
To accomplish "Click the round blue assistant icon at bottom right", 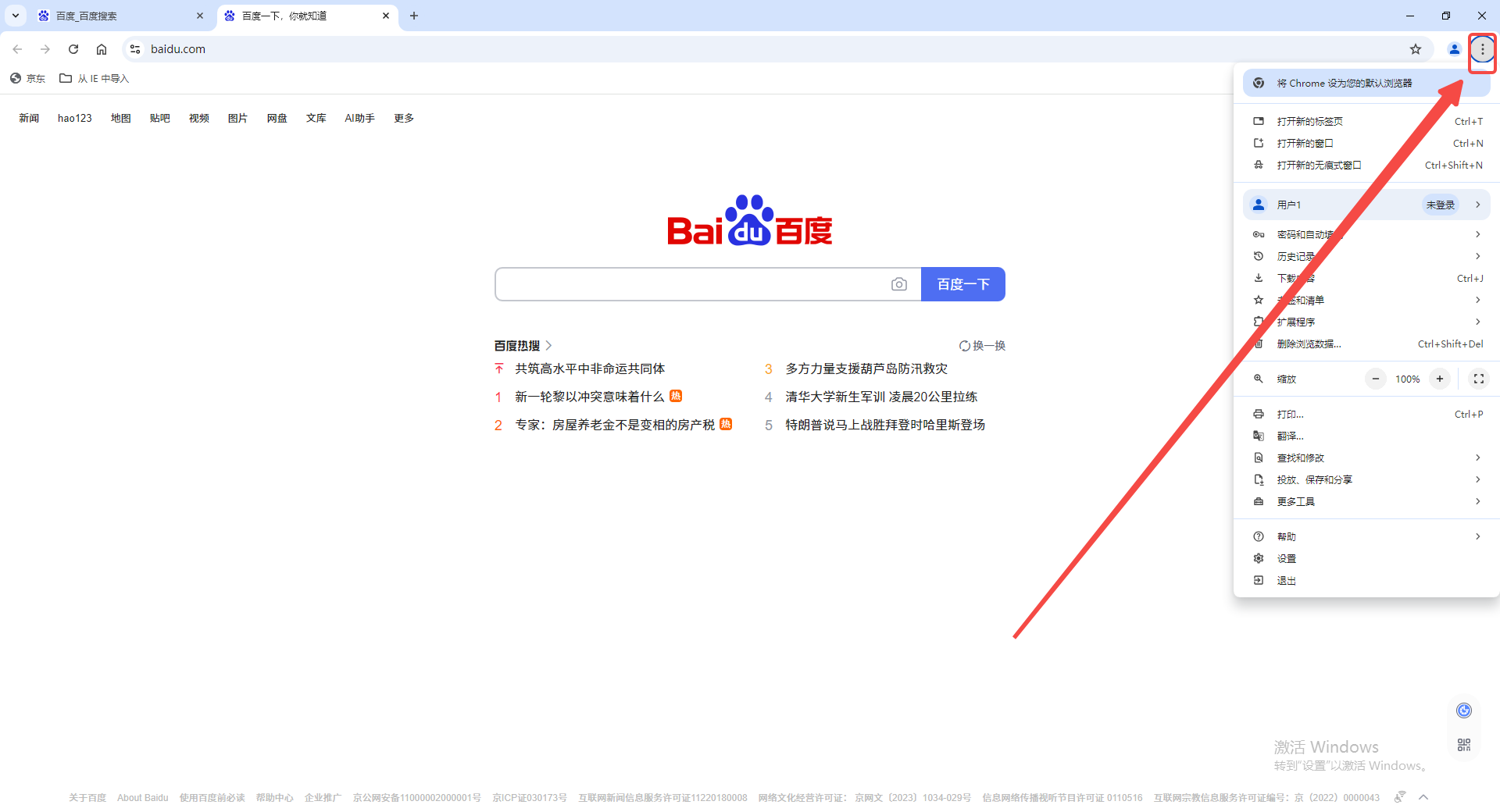I will point(1464,710).
